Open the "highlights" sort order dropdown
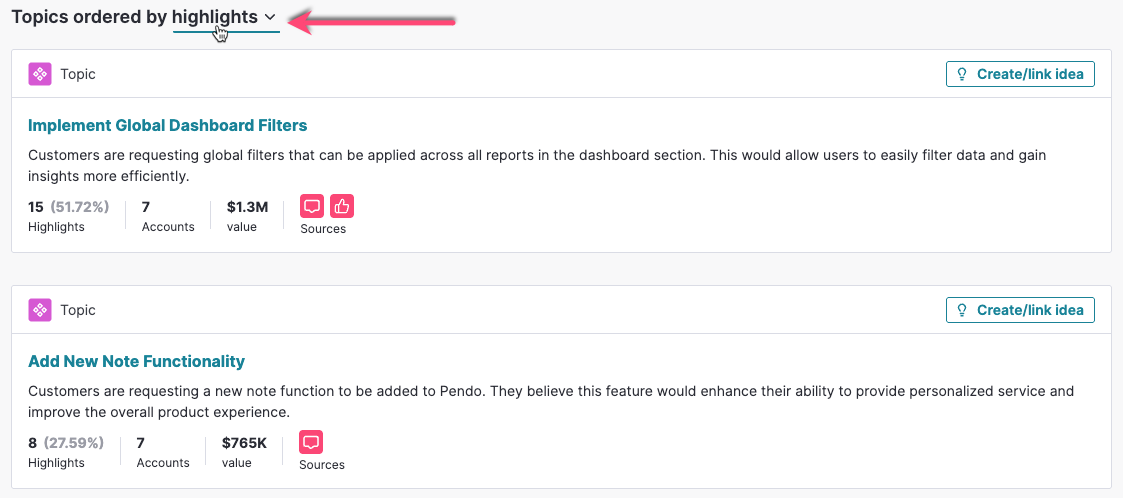Screen dimensions: 1123x498 coord(225,17)
